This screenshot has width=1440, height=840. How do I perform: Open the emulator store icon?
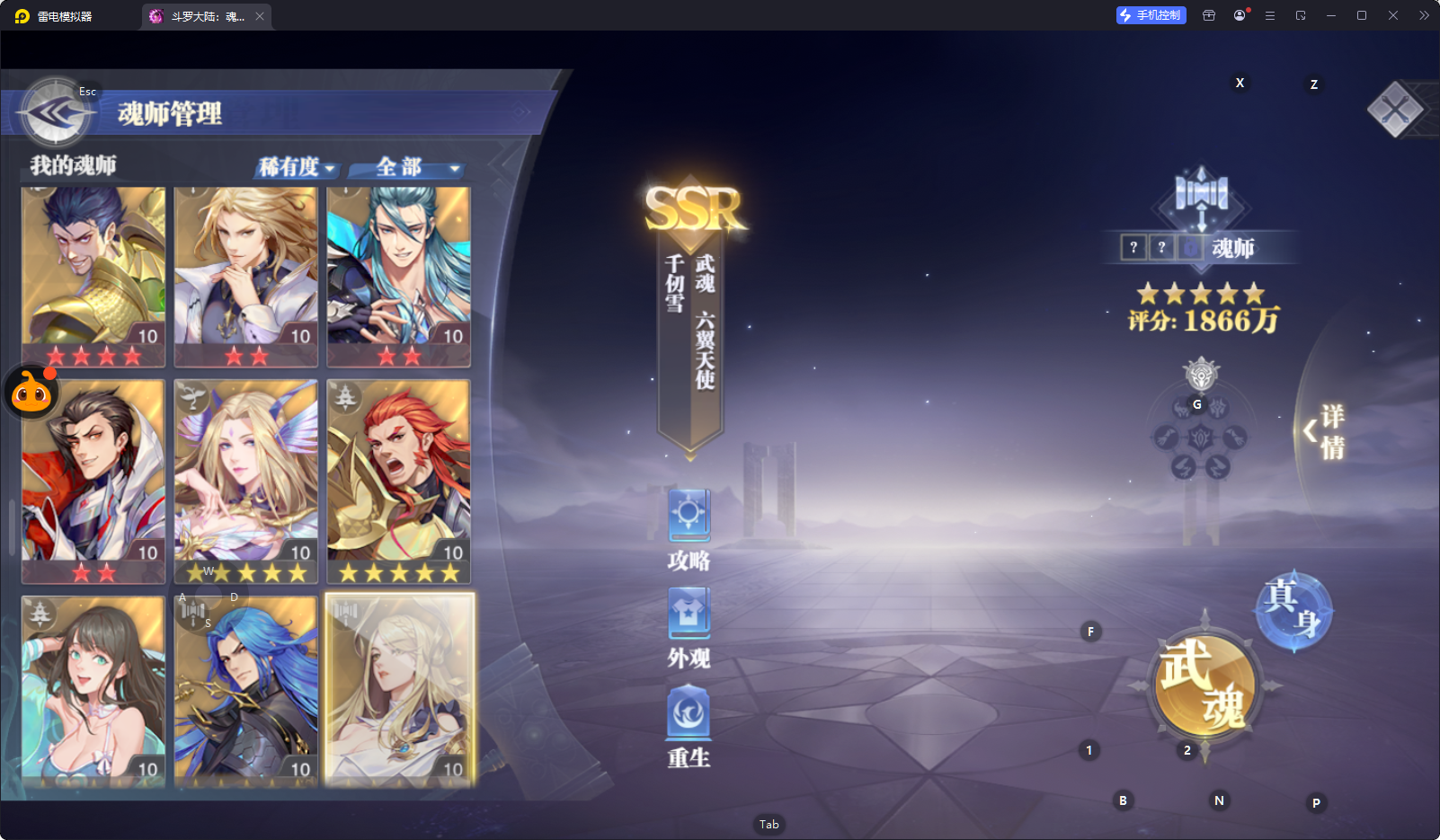click(x=1209, y=15)
